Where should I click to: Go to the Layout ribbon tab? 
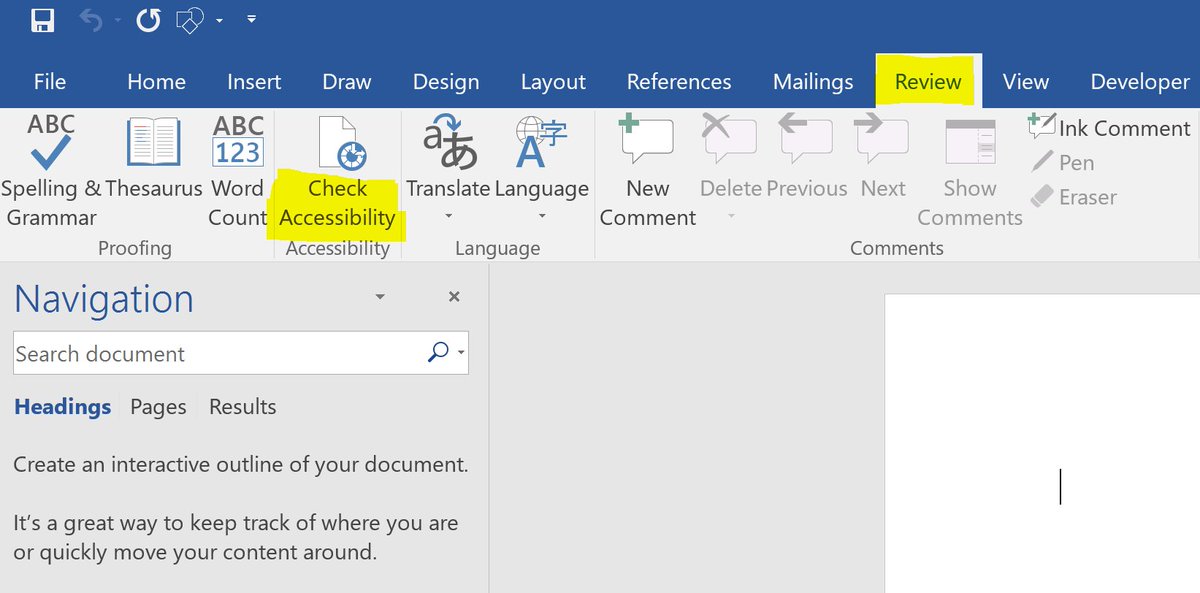553,82
